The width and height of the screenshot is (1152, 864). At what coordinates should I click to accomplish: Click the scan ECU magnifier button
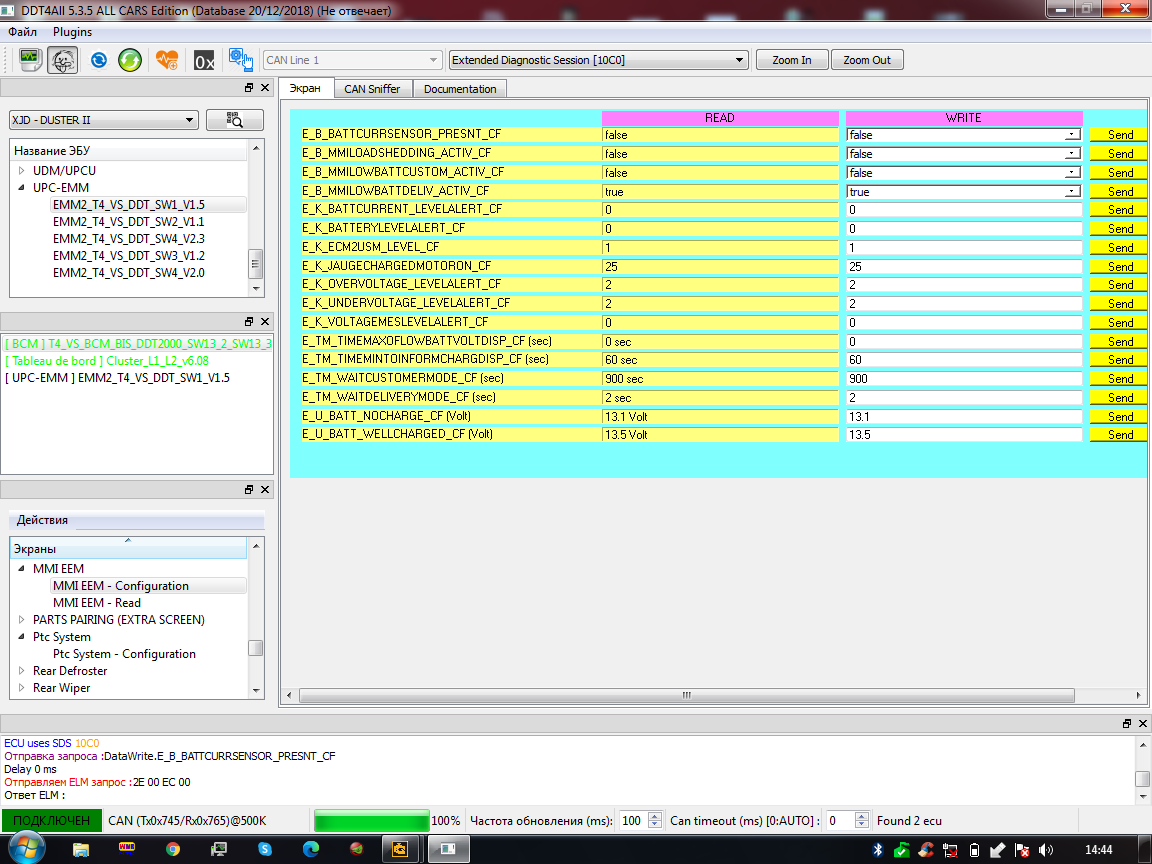(234, 120)
